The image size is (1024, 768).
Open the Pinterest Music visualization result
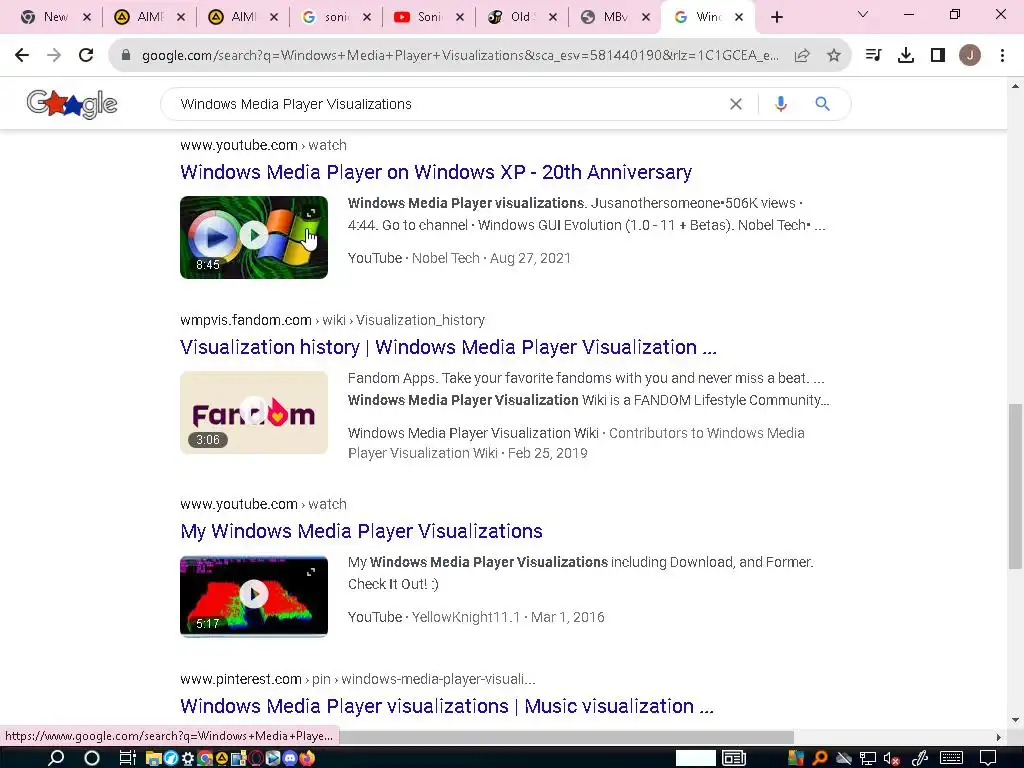(447, 706)
